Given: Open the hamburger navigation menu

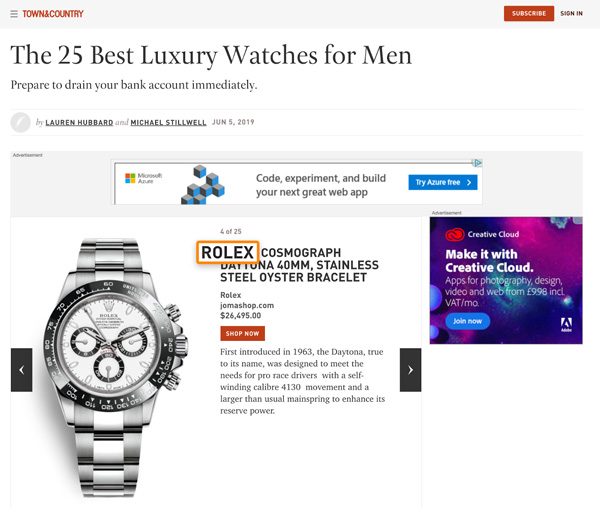Looking at the screenshot, I should (14, 14).
